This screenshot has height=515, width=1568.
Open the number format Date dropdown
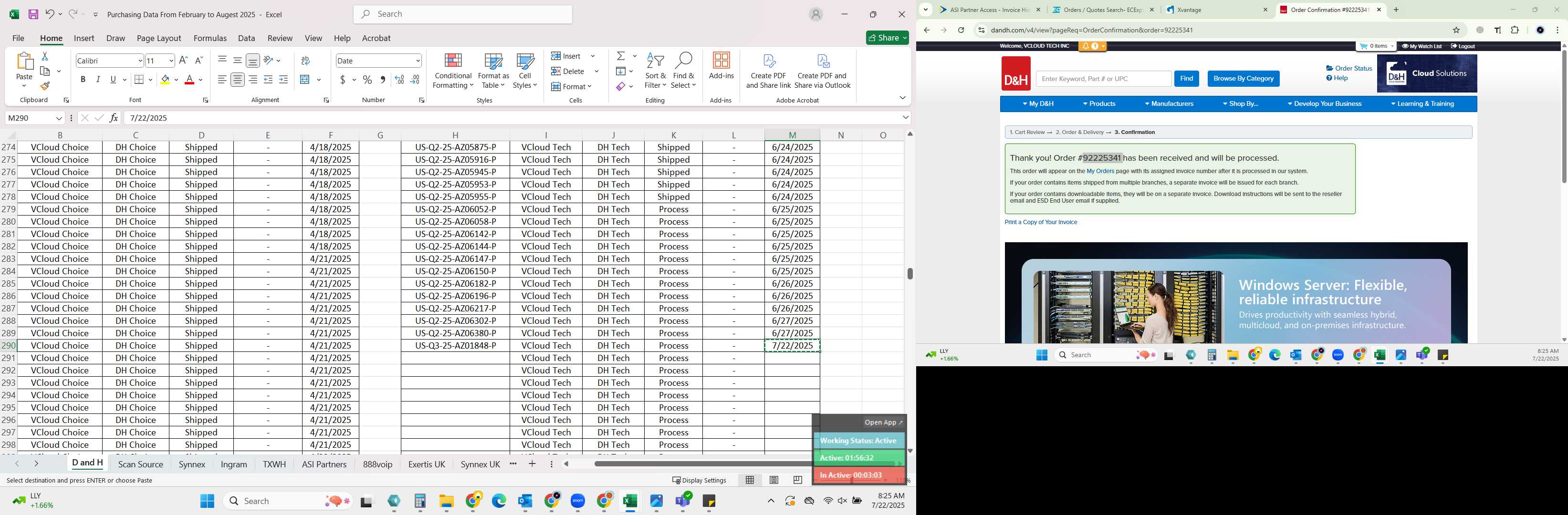point(418,61)
